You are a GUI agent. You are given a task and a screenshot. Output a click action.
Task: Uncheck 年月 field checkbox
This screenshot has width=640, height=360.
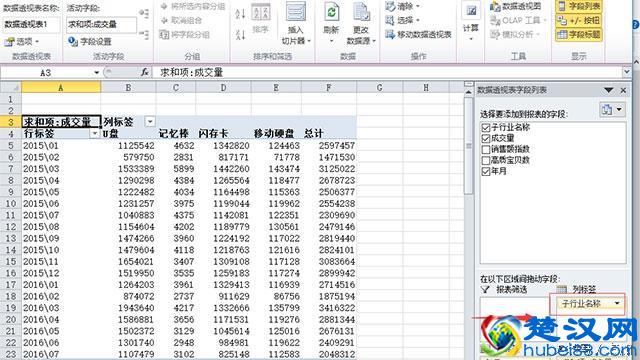tap(485, 171)
